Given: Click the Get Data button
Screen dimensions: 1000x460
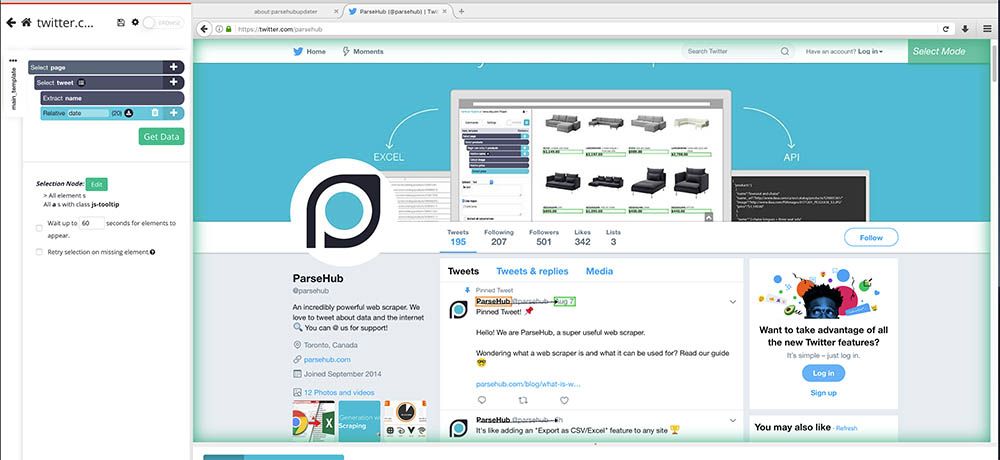Looking at the screenshot, I should tap(161, 137).
